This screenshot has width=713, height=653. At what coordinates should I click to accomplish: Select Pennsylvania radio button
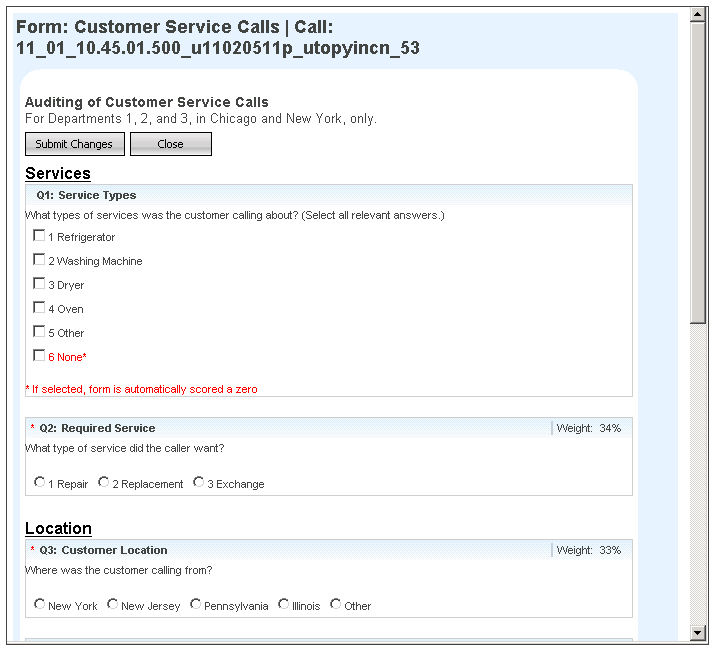pyautogui.click(x=196, y=605)
